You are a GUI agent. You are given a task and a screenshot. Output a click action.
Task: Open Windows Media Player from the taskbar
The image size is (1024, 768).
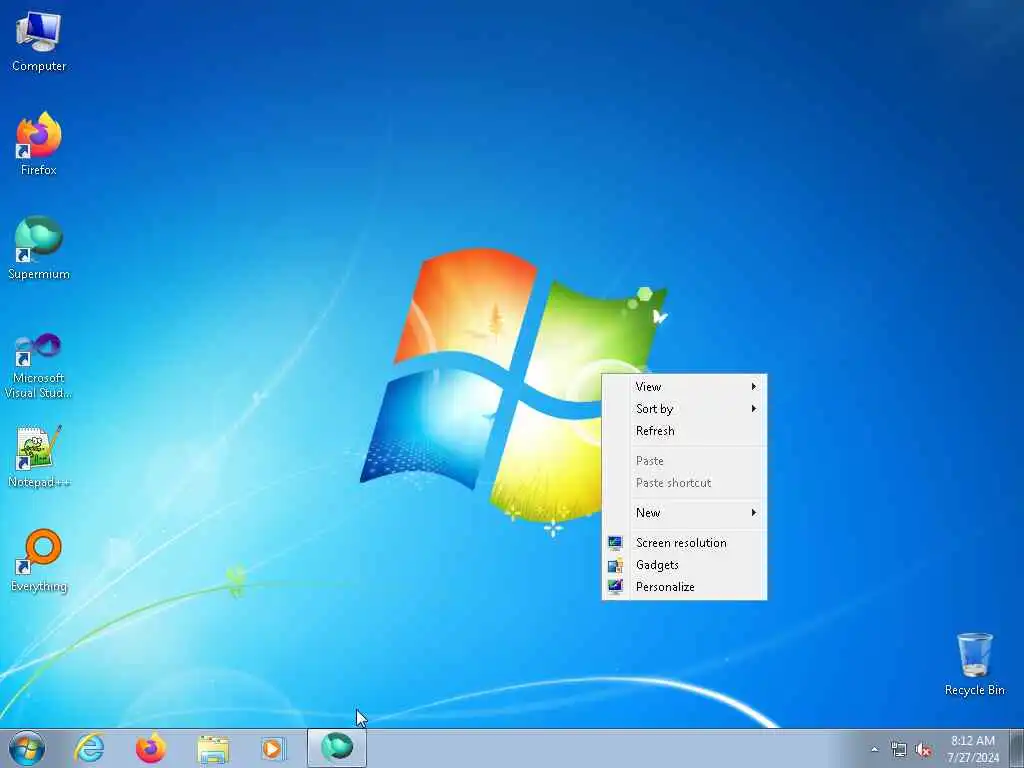pyautogui.click(x=273, y=748)
